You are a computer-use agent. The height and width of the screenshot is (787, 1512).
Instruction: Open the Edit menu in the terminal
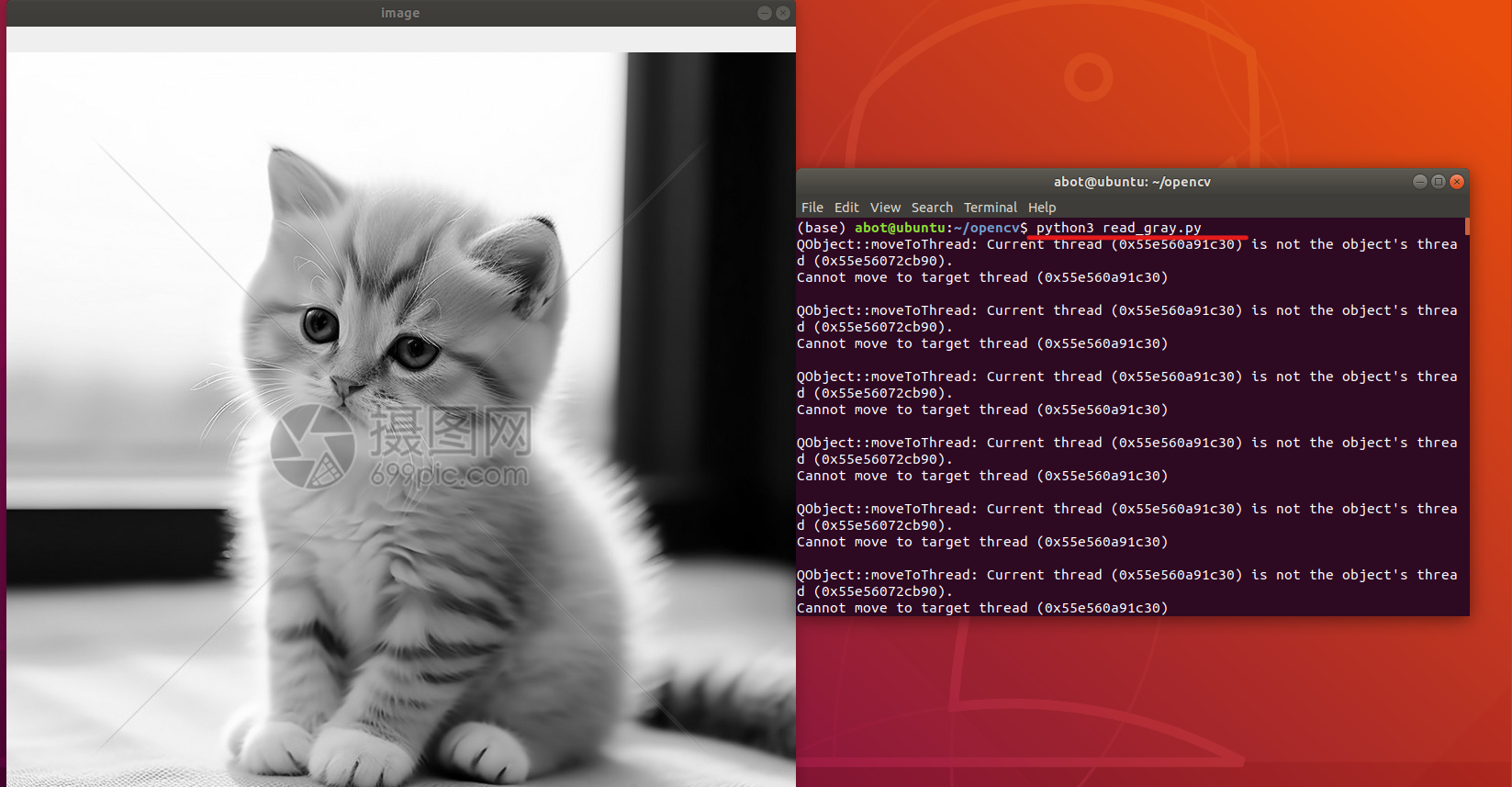pyautogui.click(x=846, y=208)
